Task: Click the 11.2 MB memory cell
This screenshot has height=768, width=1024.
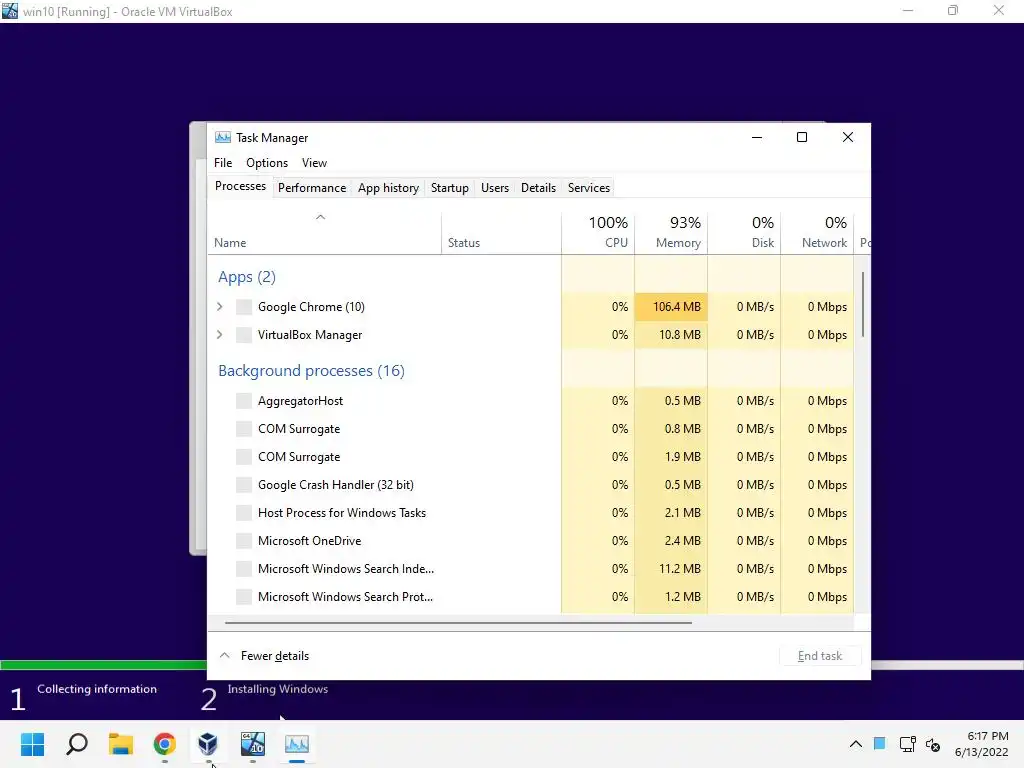Action: (x=671, y=569)
